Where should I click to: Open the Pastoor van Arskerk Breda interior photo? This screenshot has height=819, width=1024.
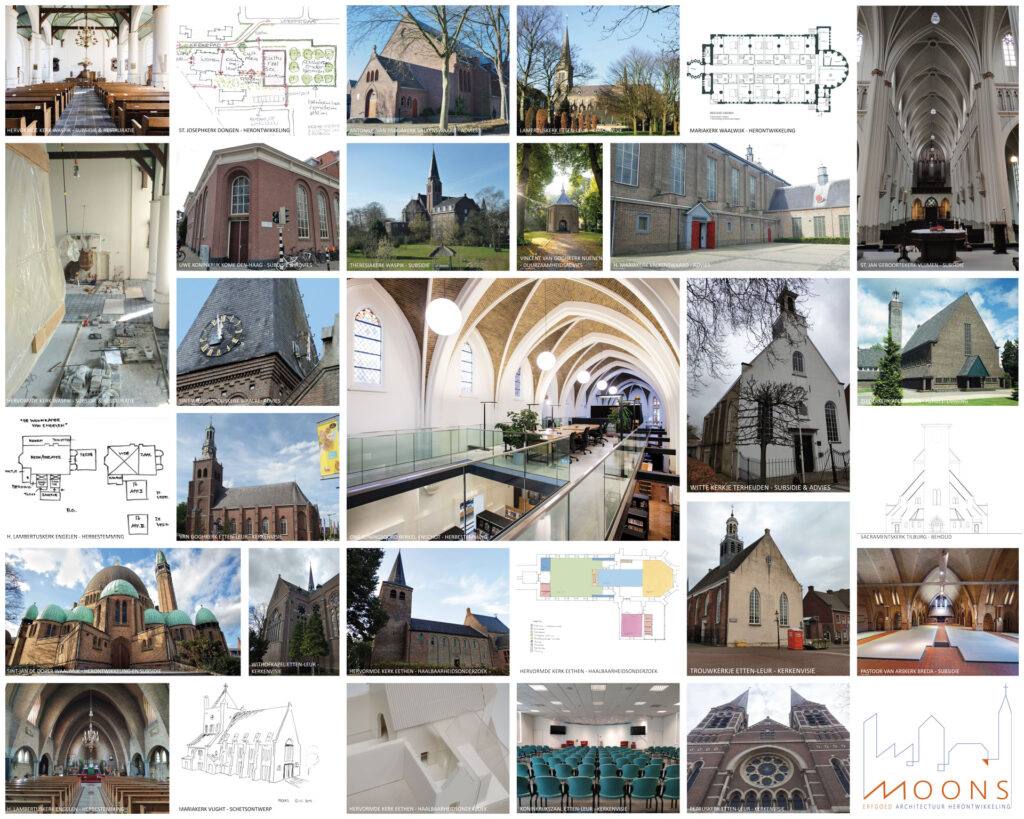pos(938,612)
